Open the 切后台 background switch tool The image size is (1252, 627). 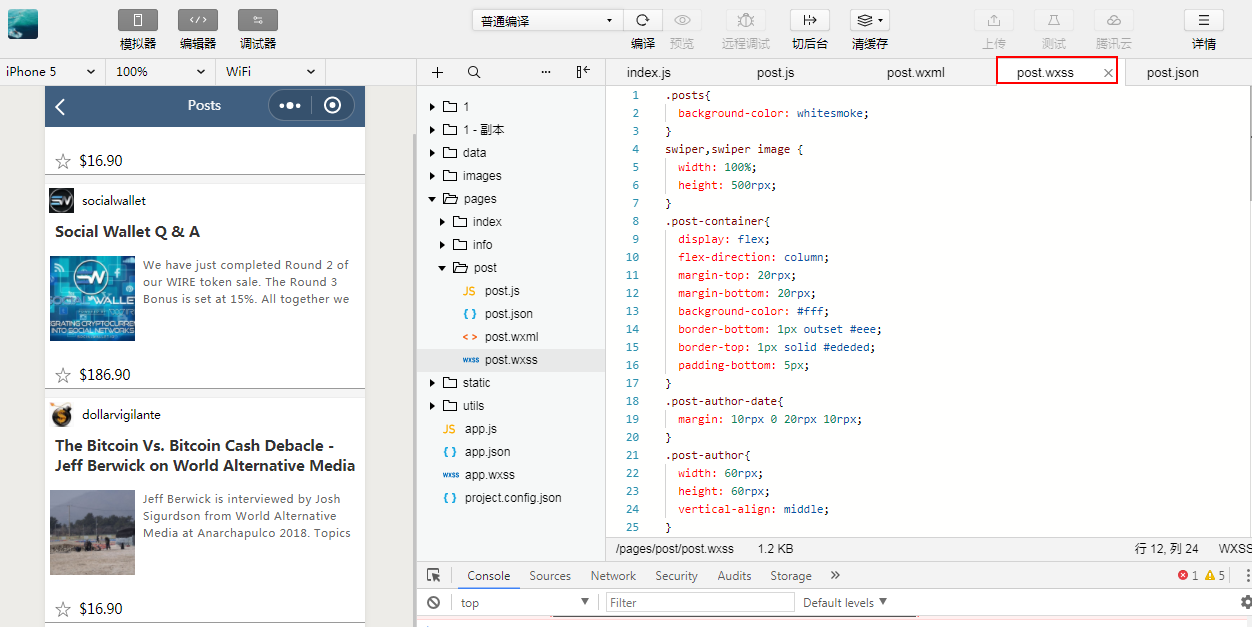809,20
